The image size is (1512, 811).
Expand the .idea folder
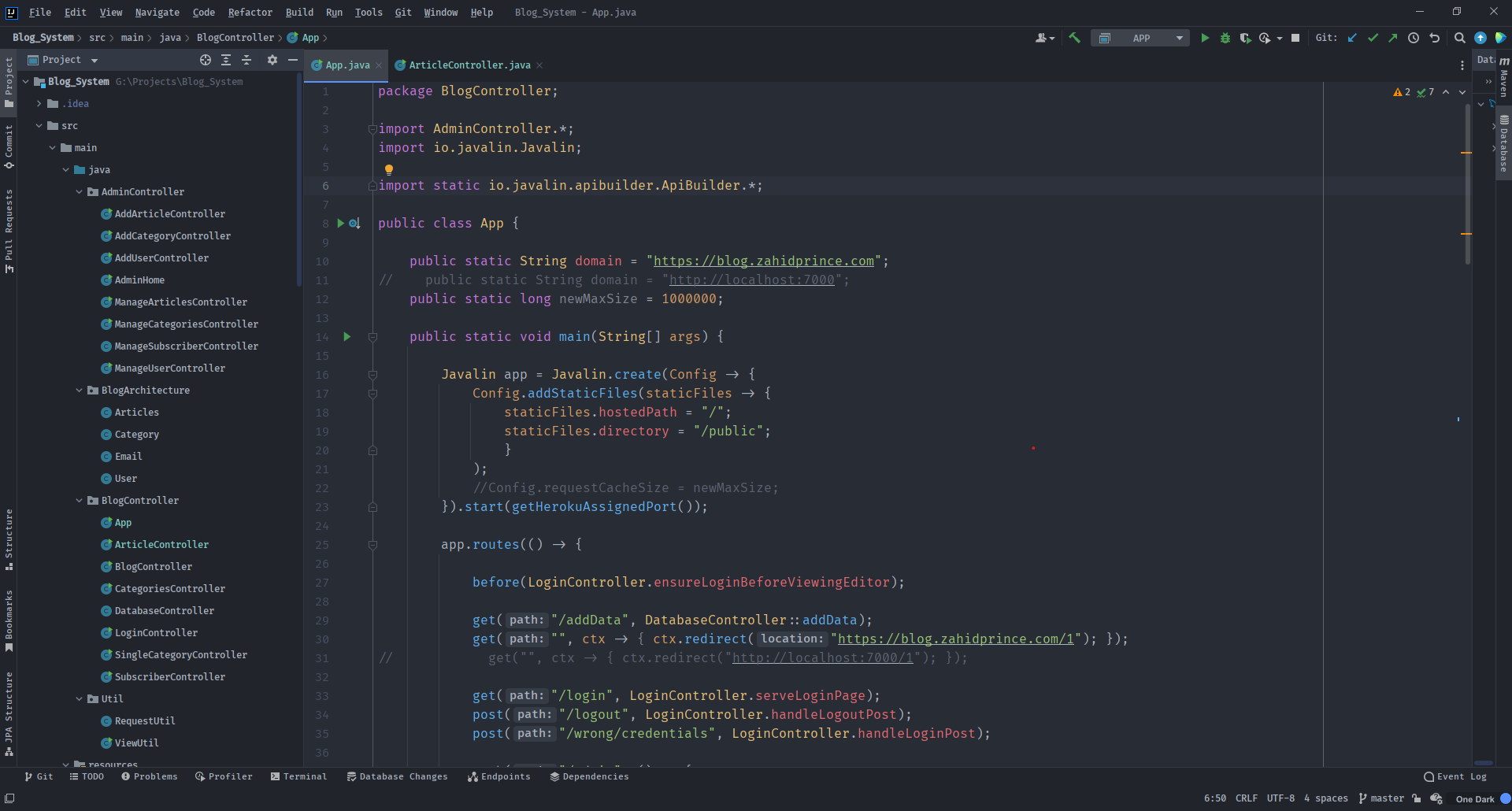(39, 104)
